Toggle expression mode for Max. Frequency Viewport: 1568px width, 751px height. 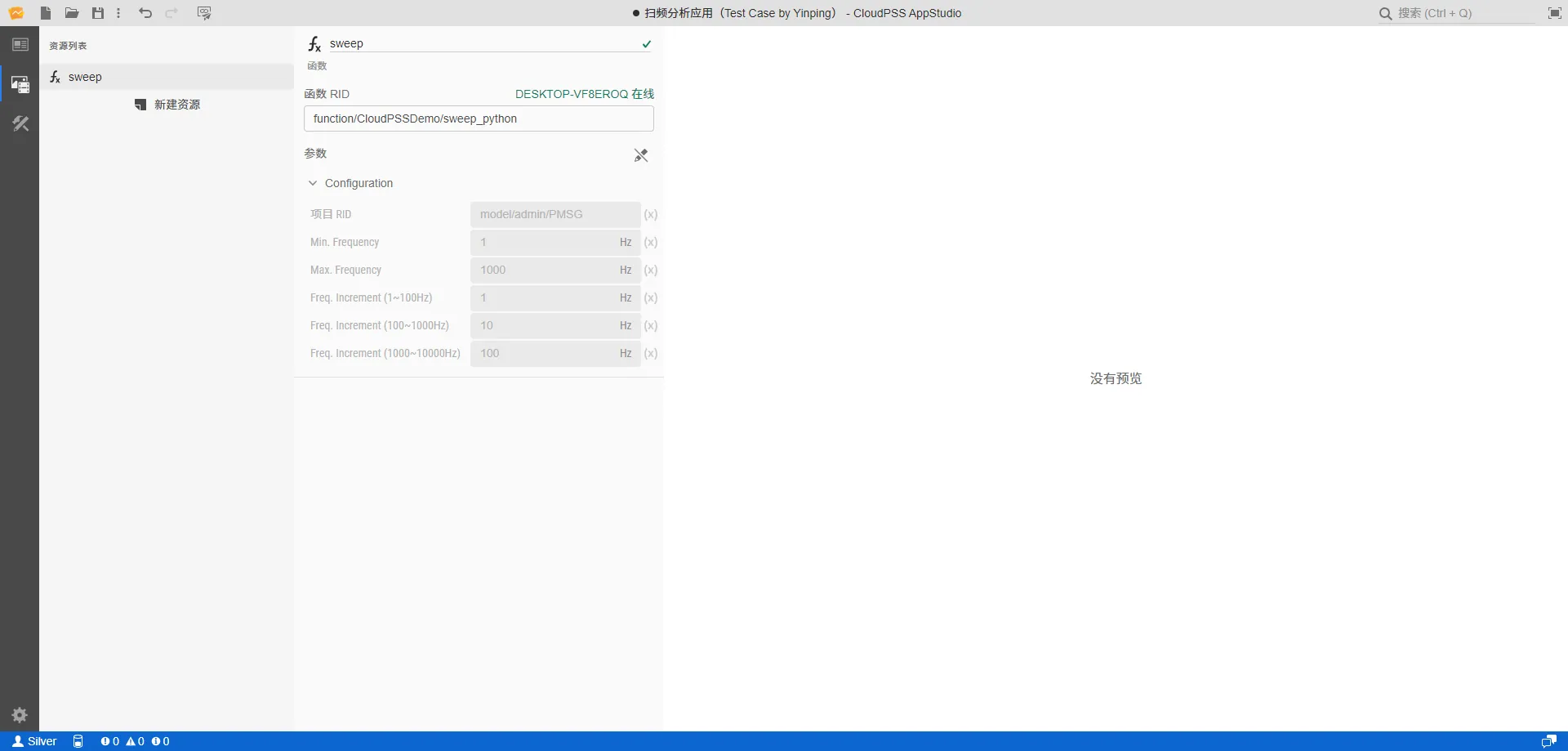pyautogui.click(x=651, y=270)
